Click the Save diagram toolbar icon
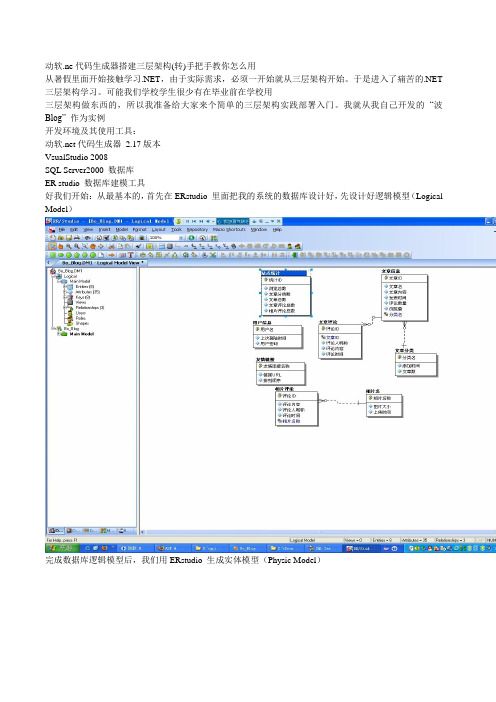The image size is (496, 702). (x=69, y=238)
